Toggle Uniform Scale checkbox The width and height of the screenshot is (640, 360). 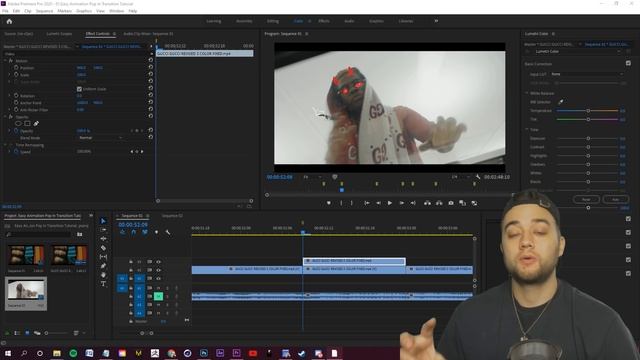pyautogui.click(x=79, y=89)
